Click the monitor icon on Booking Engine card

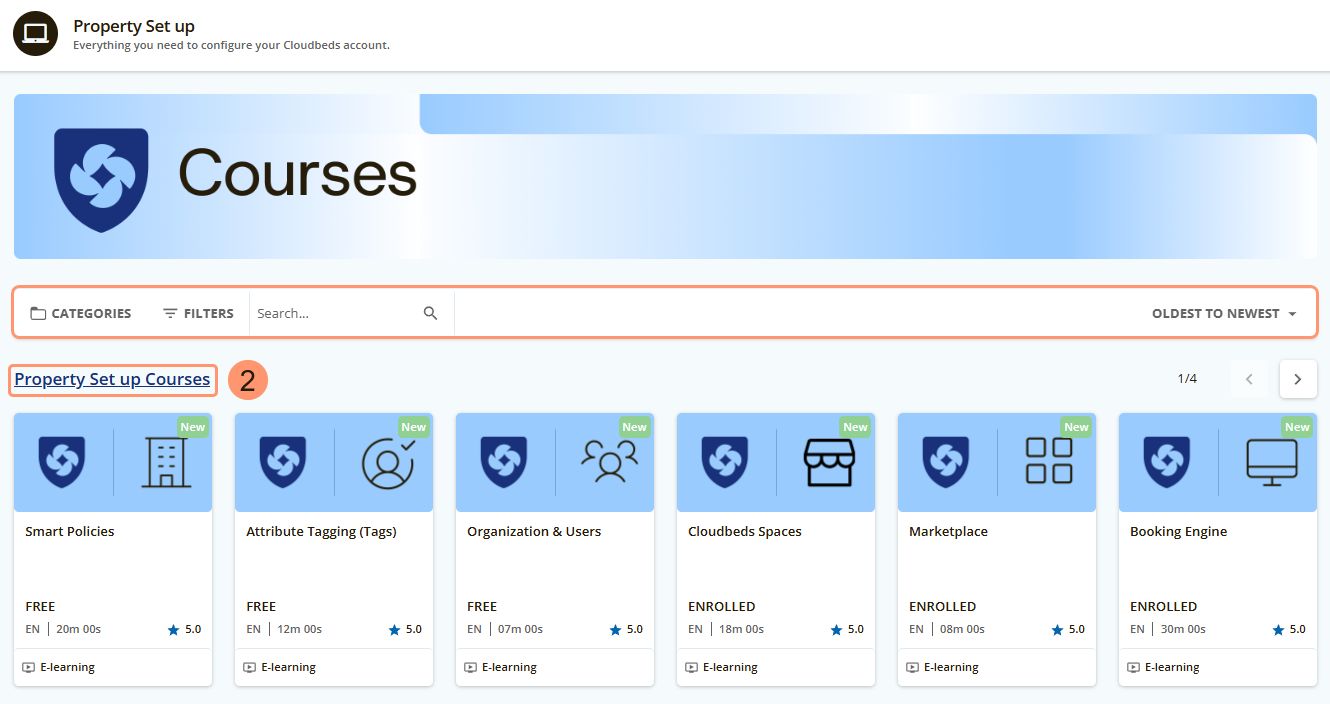point(1271,461)
